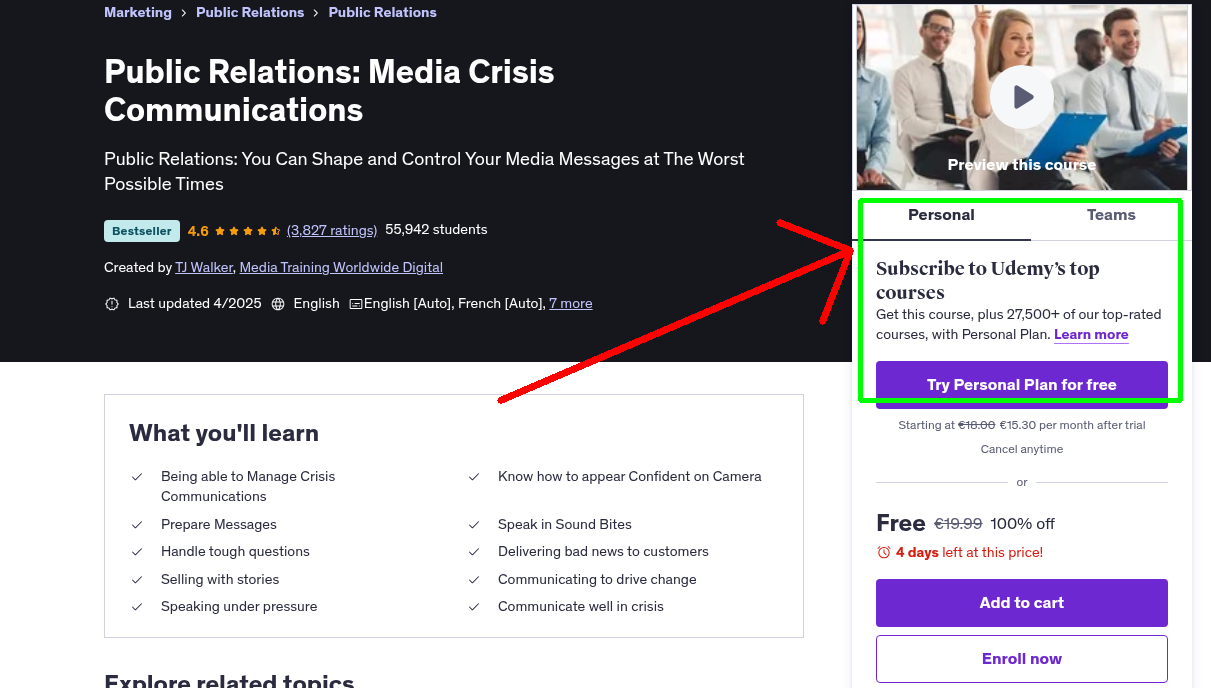The width and height of the screenshot is (1211, 688).
Task: Open instructor TJ Walker's profile
Action: pyautogui.click(x=204, y=268)
